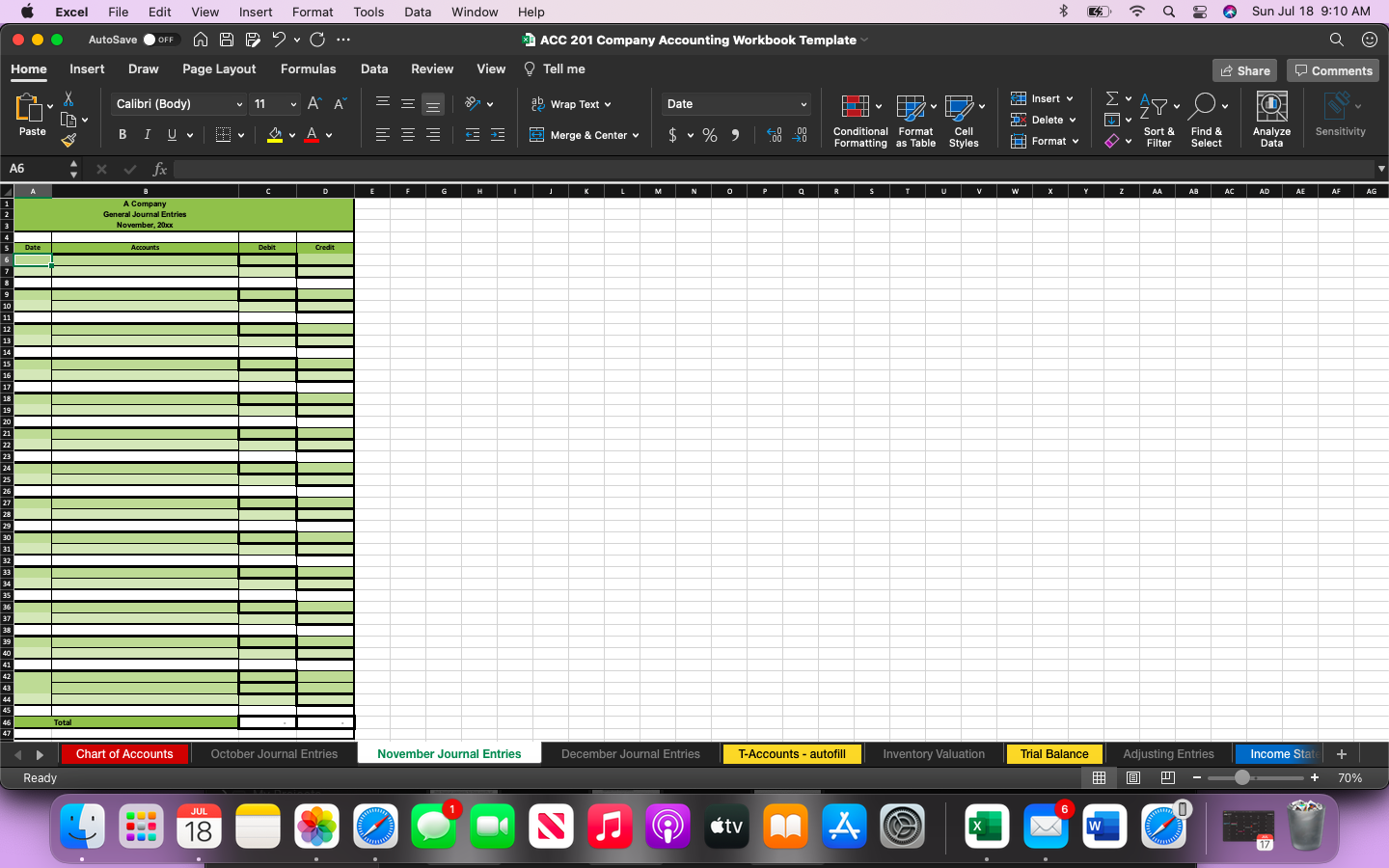
Task: Apply italic formatting
Action: [146, 134]
